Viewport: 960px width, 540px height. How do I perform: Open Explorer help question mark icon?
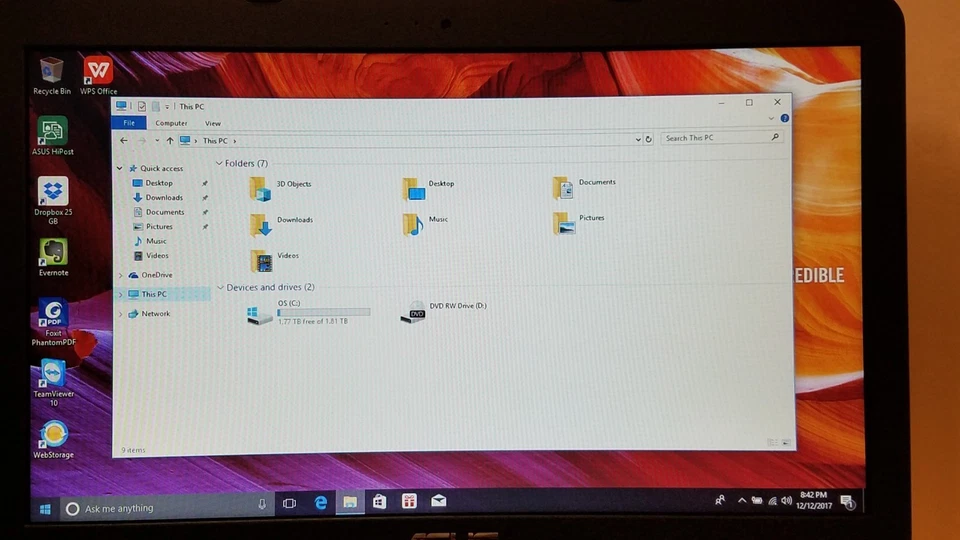click(x=784, y=118)
